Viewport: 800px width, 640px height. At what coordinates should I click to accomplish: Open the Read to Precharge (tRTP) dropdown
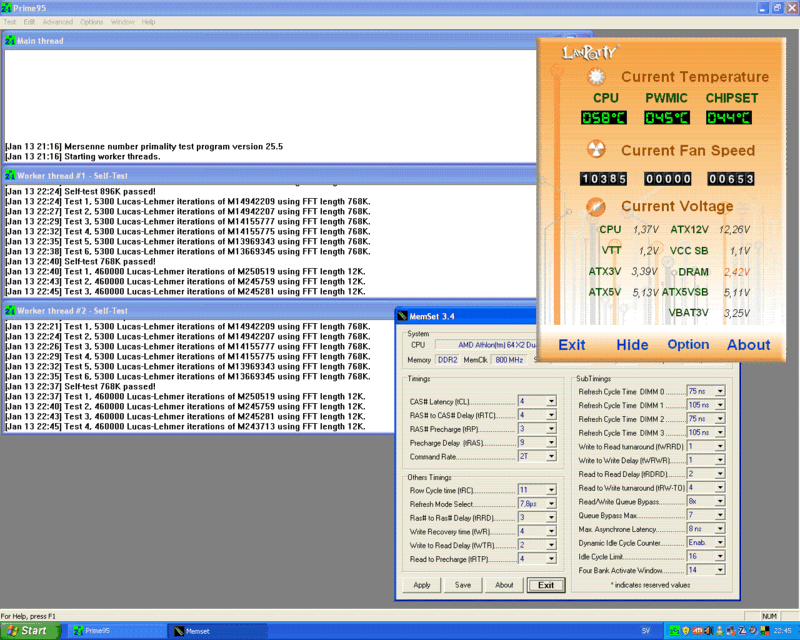tap(551, 559)
